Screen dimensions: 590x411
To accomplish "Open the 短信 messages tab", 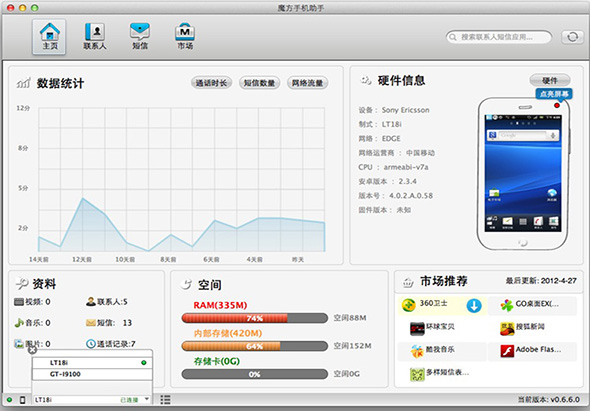I will point(140,37).
